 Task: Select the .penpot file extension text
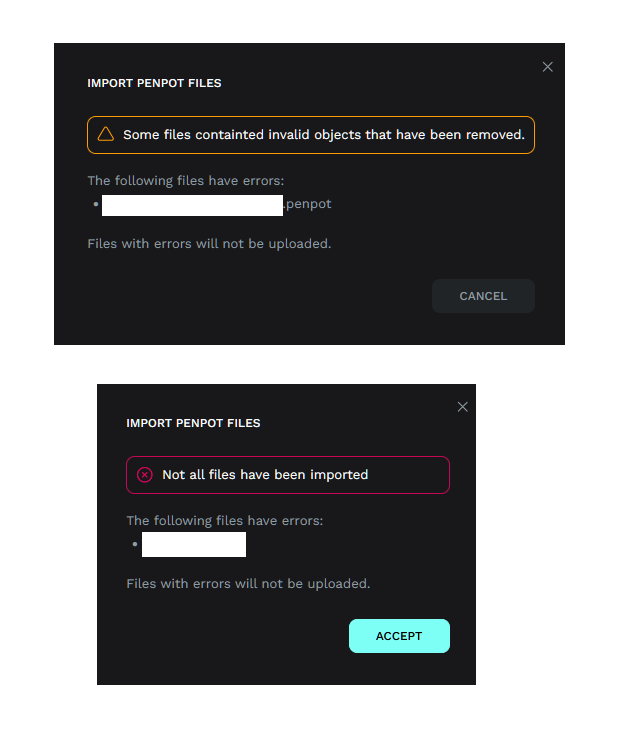click(x=308, y=204)
